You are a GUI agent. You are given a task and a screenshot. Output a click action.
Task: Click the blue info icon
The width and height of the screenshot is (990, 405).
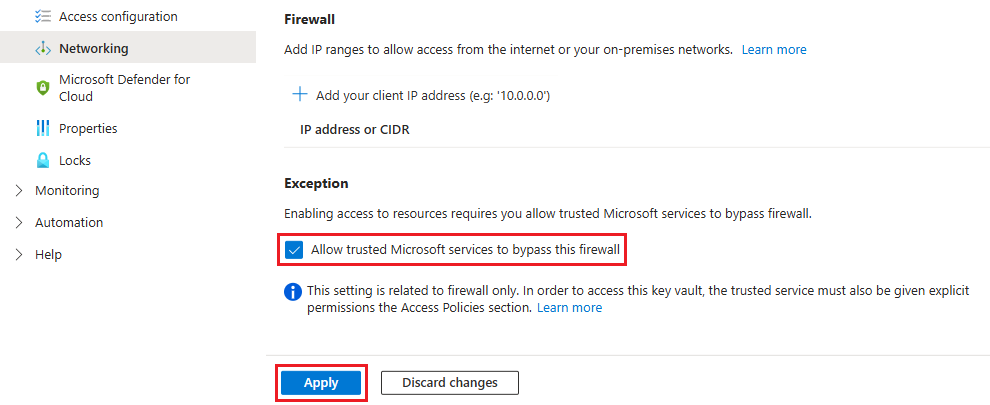point(293,291)
